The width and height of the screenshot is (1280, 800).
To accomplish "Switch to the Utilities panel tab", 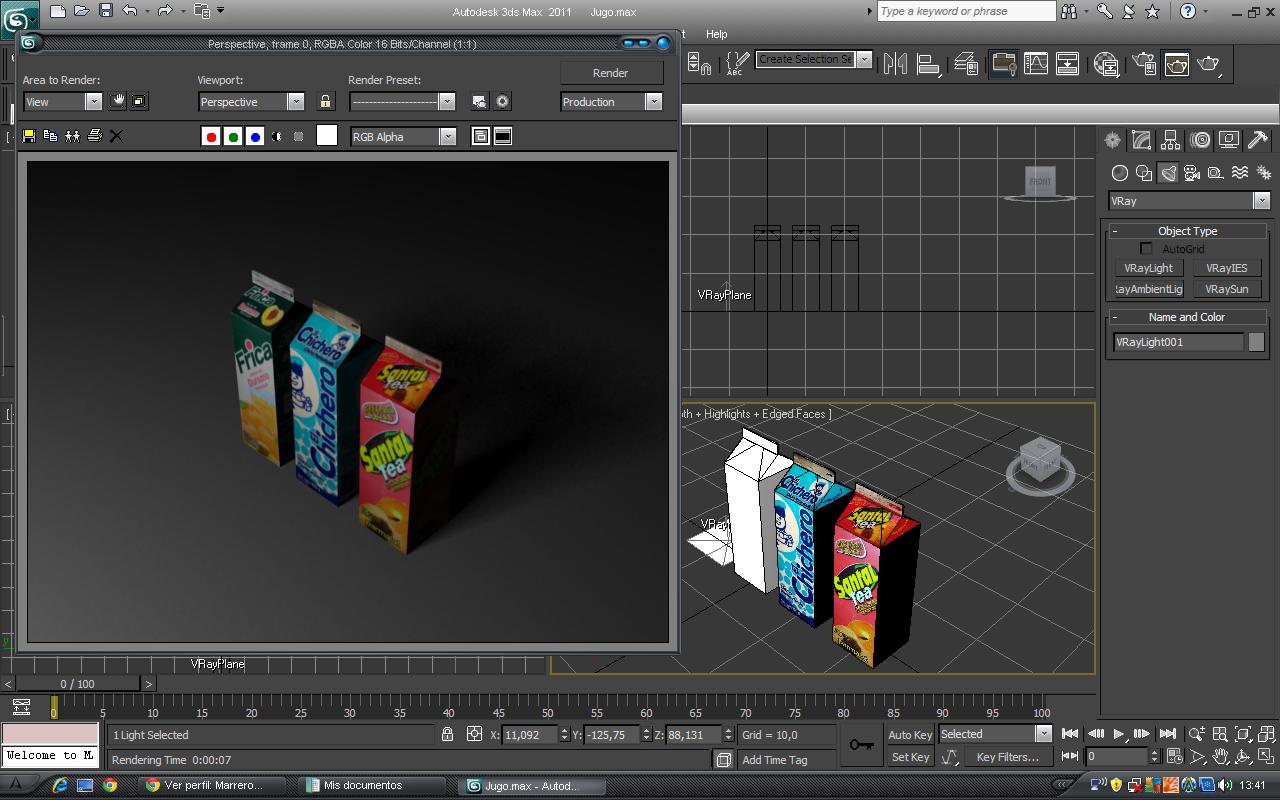I will [x=1258, y=140].
